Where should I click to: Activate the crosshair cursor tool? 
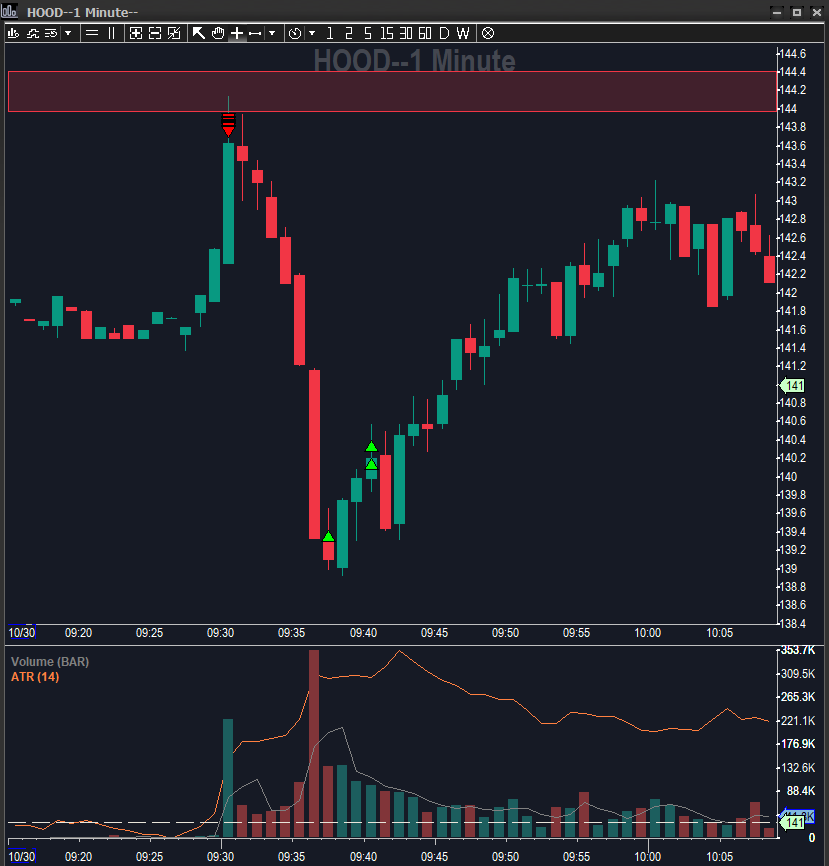[x=236, y=33]
